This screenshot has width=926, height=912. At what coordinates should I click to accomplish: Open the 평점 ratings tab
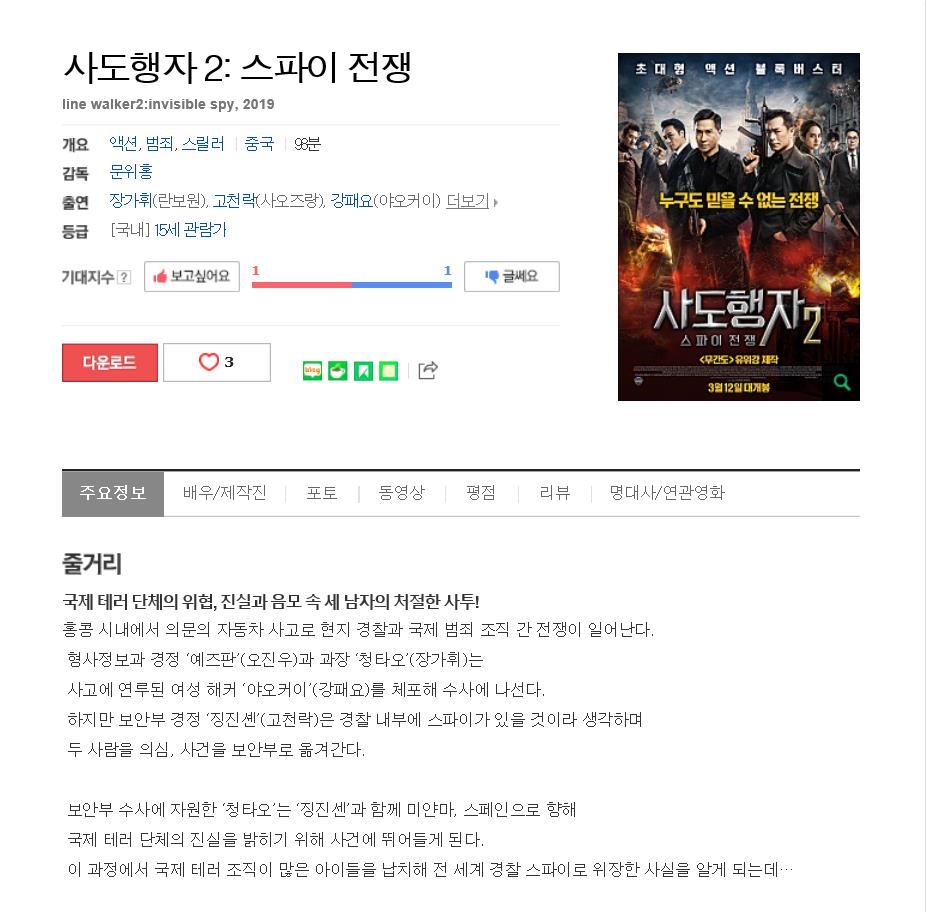[x=481, y=493]
